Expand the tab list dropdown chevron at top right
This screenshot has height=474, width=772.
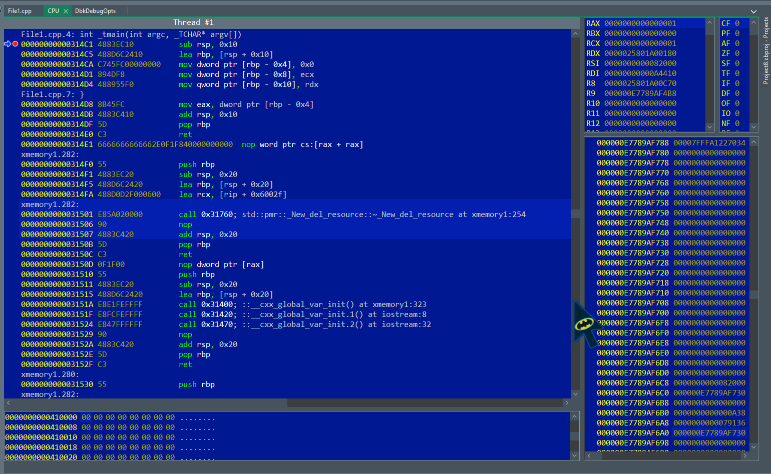754,11
